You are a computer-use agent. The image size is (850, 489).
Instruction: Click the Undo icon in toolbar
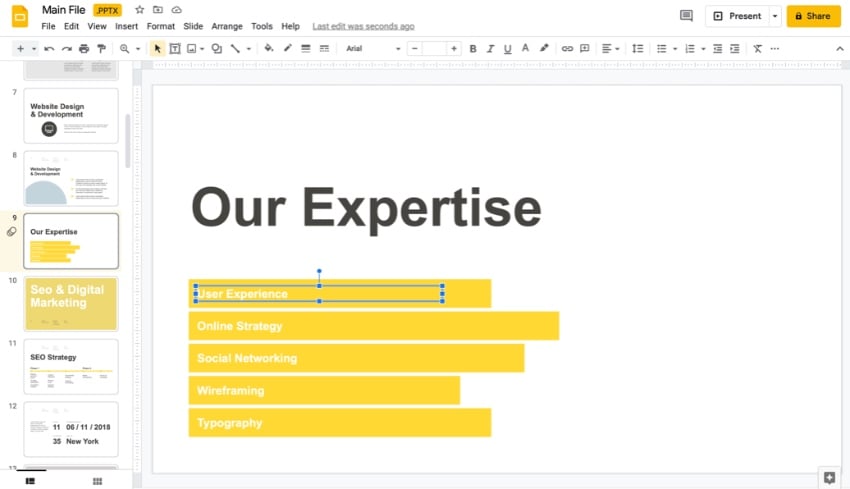pos(49,48)
